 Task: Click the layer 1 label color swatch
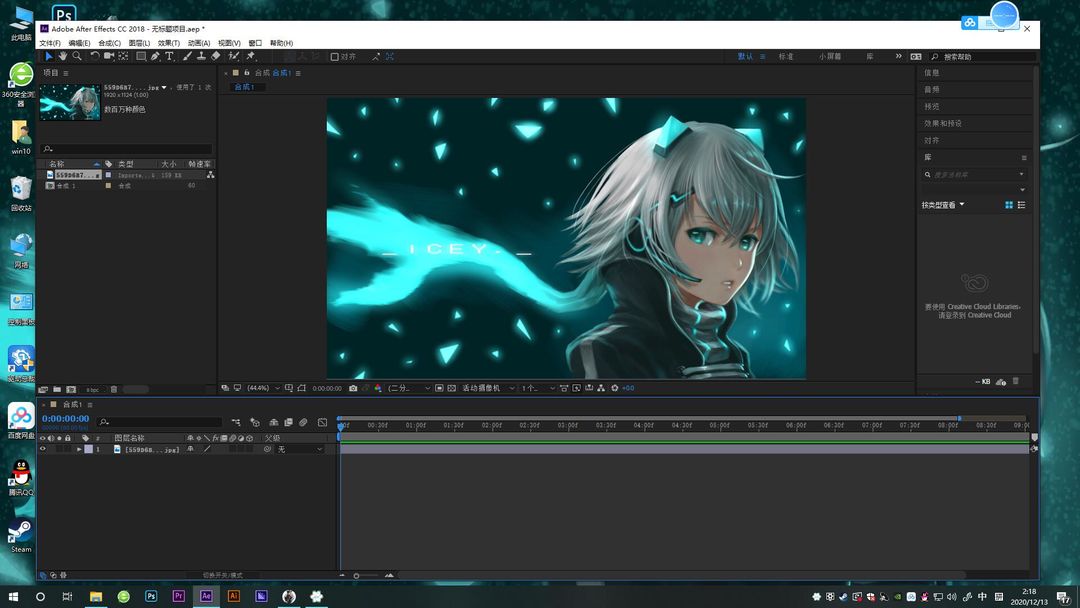[x=89, y=449]
